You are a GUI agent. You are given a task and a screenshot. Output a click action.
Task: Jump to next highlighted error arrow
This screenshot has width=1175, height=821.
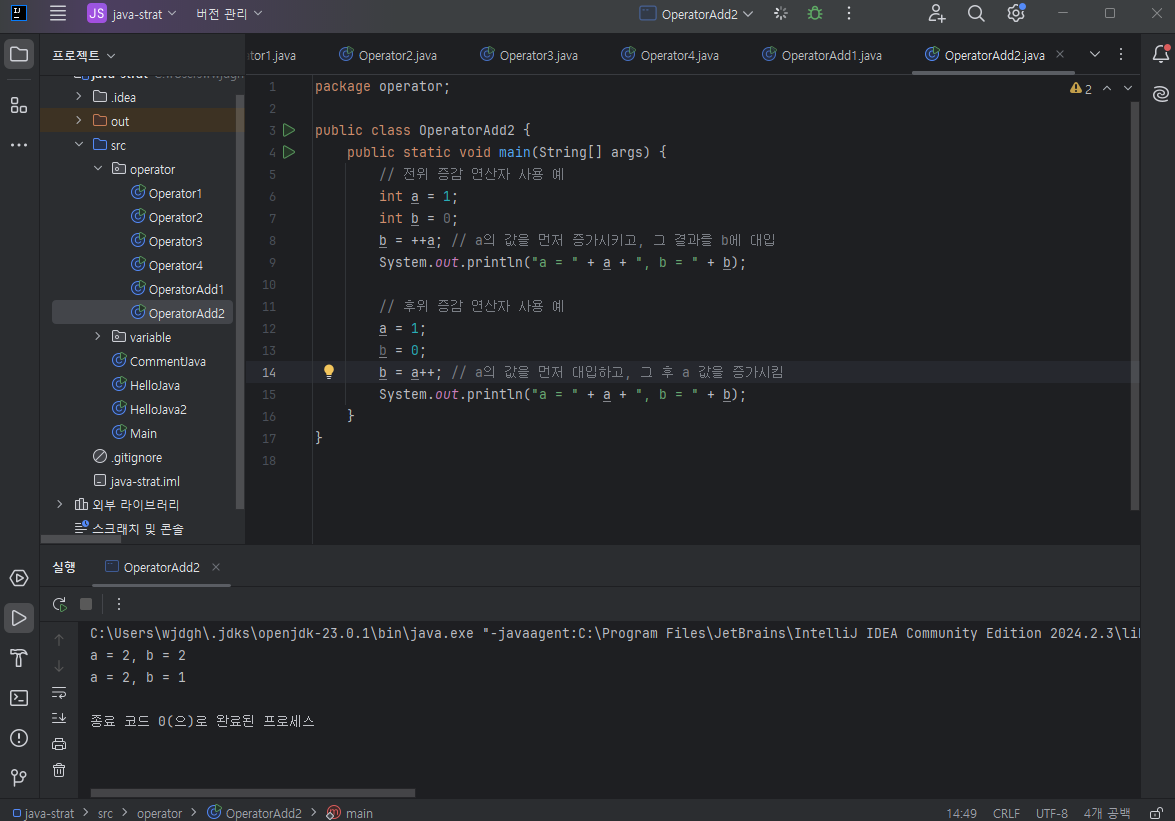click(x=1128, y=88)
